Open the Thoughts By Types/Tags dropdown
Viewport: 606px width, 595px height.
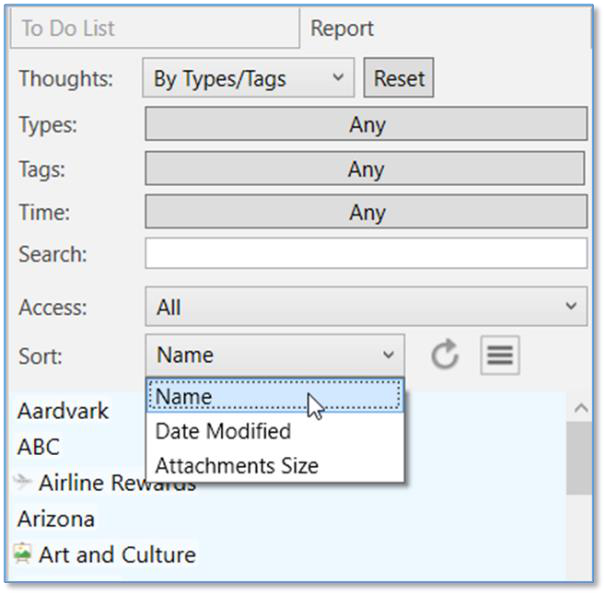click(248, 78)
